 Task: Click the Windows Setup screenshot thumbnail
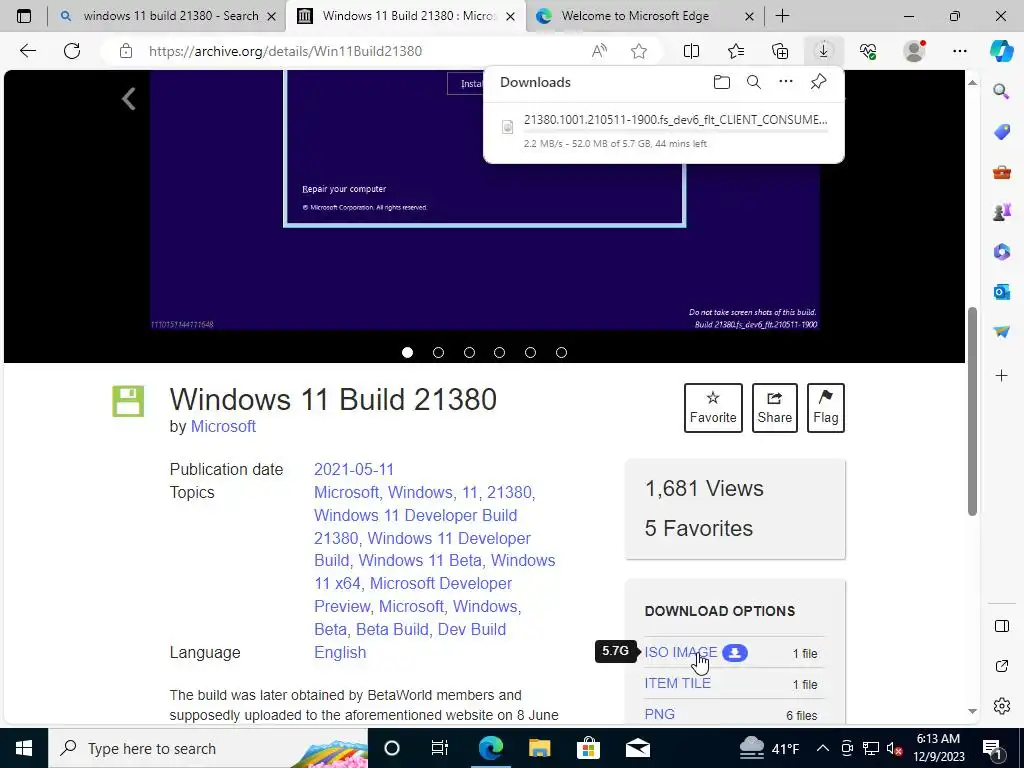click(485, 200)
